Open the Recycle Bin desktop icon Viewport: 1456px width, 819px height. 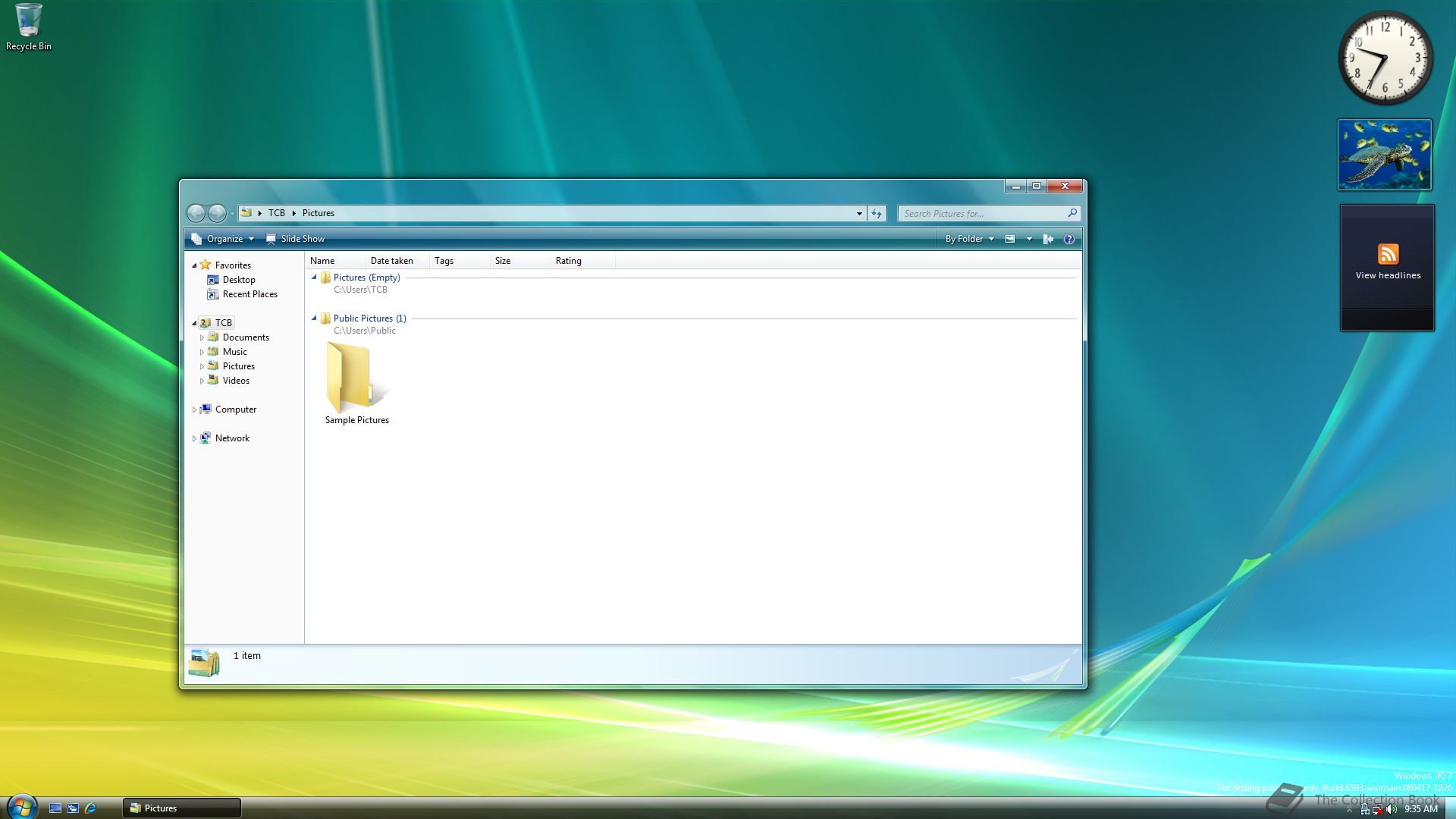pyautogui.click(x=29, y=27)
